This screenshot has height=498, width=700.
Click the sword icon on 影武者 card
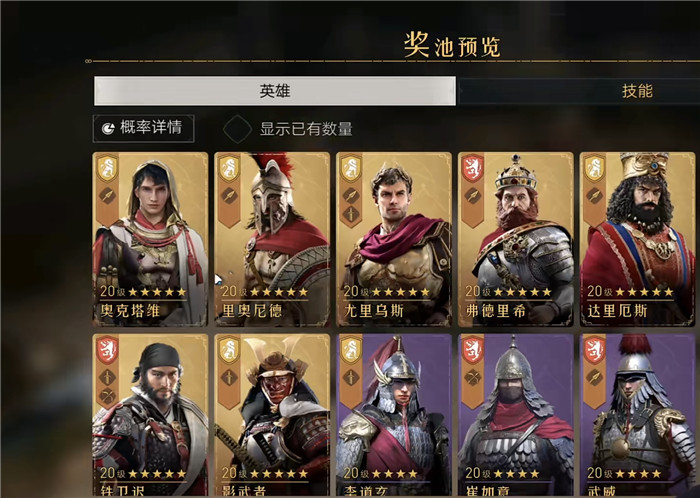[229, 378]
